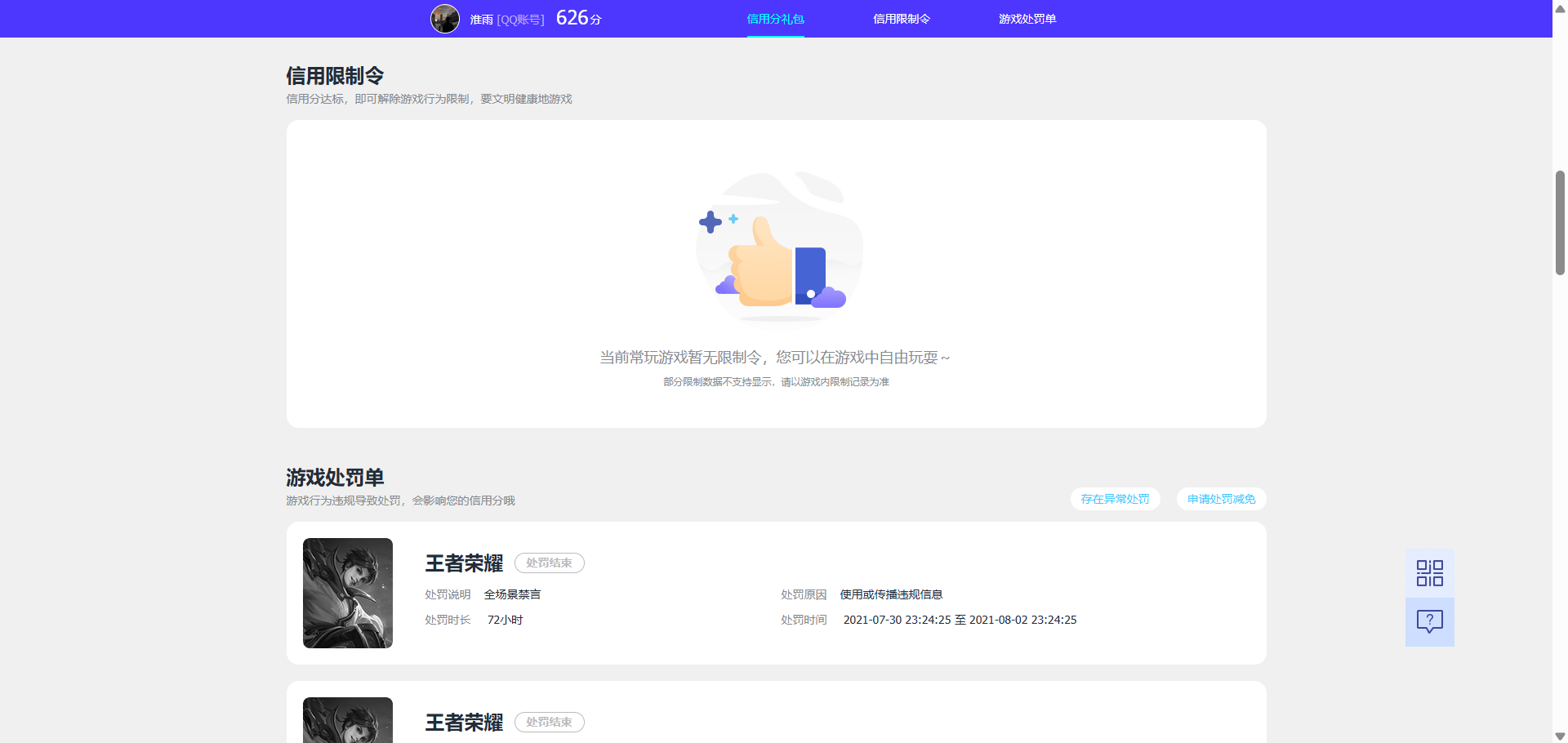Click the second 王者荣耀 game thumbnail at bottom

pos(348,720)
